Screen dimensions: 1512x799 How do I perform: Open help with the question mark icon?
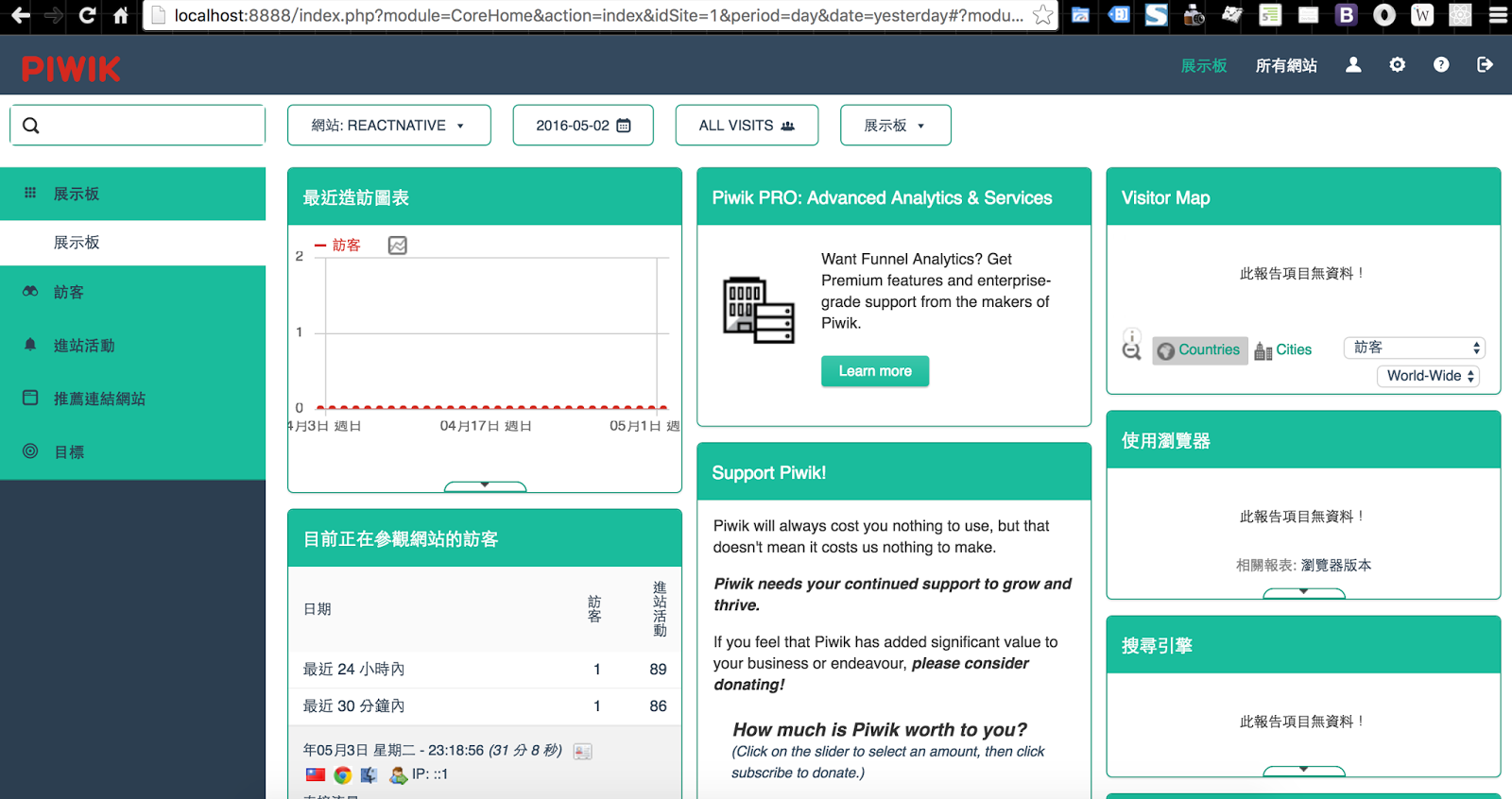click(1441, 64)
